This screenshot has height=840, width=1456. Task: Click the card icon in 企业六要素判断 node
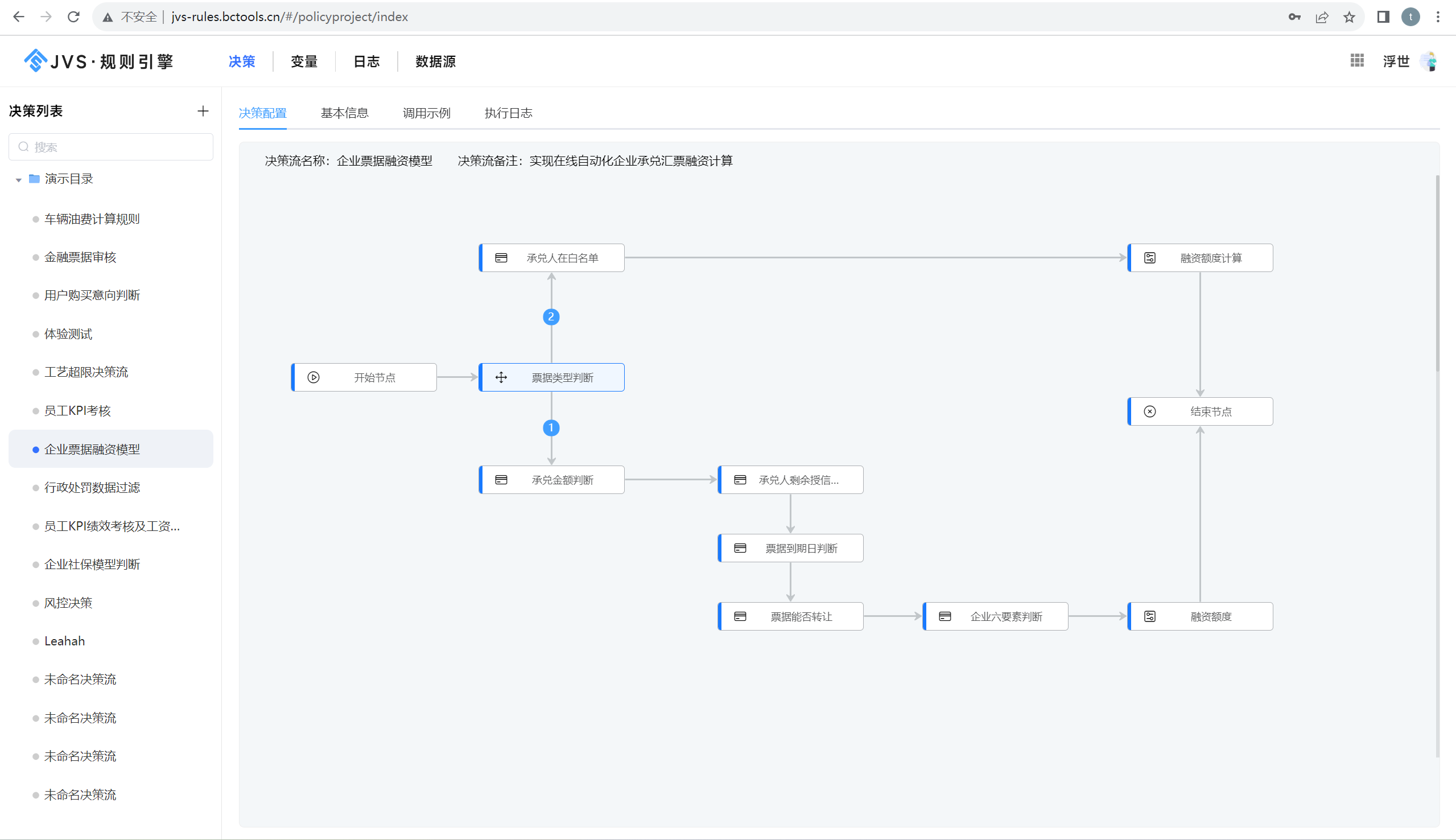944,616
